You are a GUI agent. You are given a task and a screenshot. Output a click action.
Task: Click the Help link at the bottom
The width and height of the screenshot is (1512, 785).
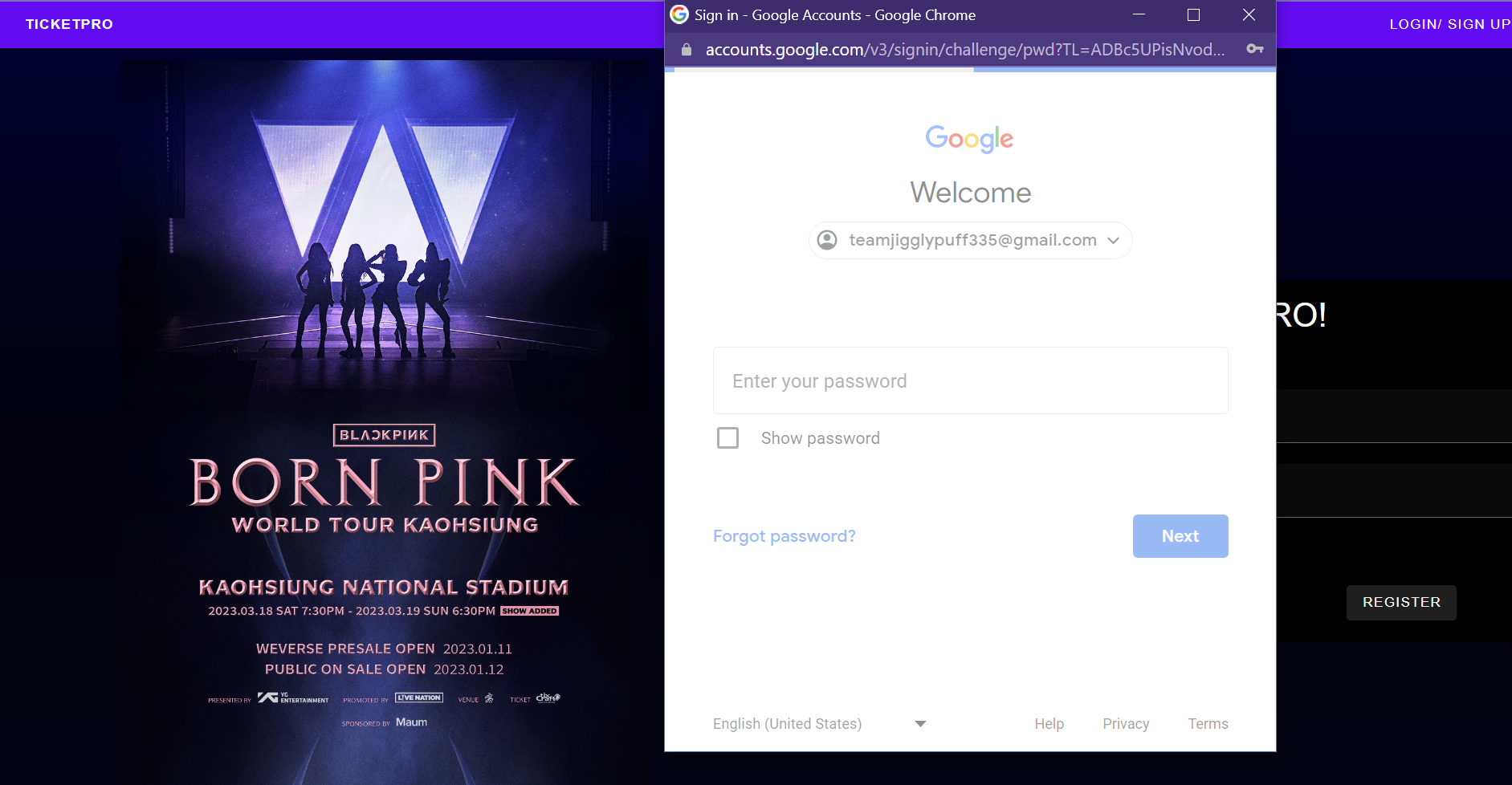tap(1049, 723)
